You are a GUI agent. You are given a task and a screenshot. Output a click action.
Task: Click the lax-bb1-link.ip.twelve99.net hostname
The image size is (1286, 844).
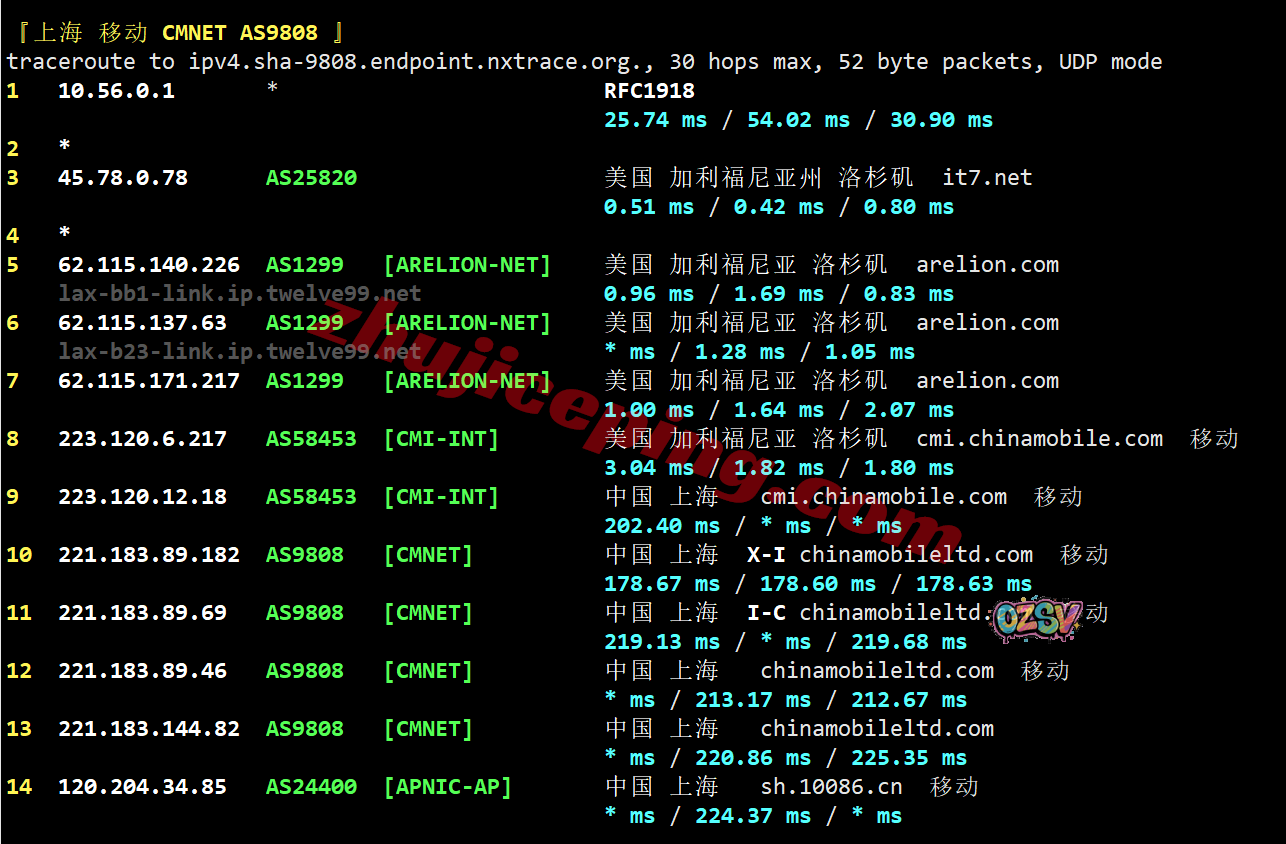[240, 294]
